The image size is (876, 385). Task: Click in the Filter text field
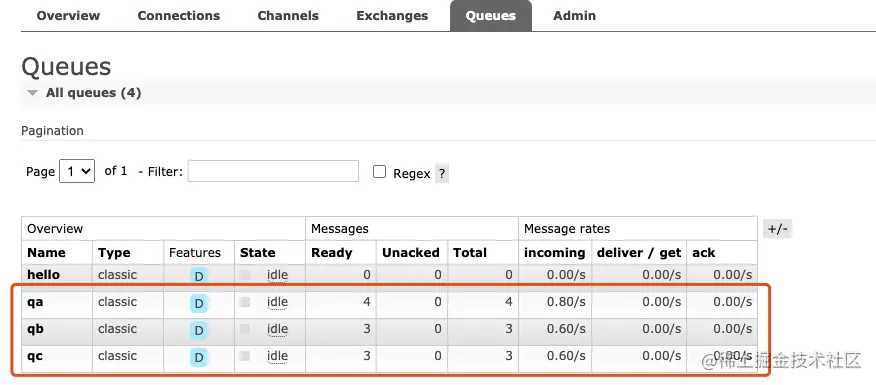pyautogui.click(x=273, y=171)
